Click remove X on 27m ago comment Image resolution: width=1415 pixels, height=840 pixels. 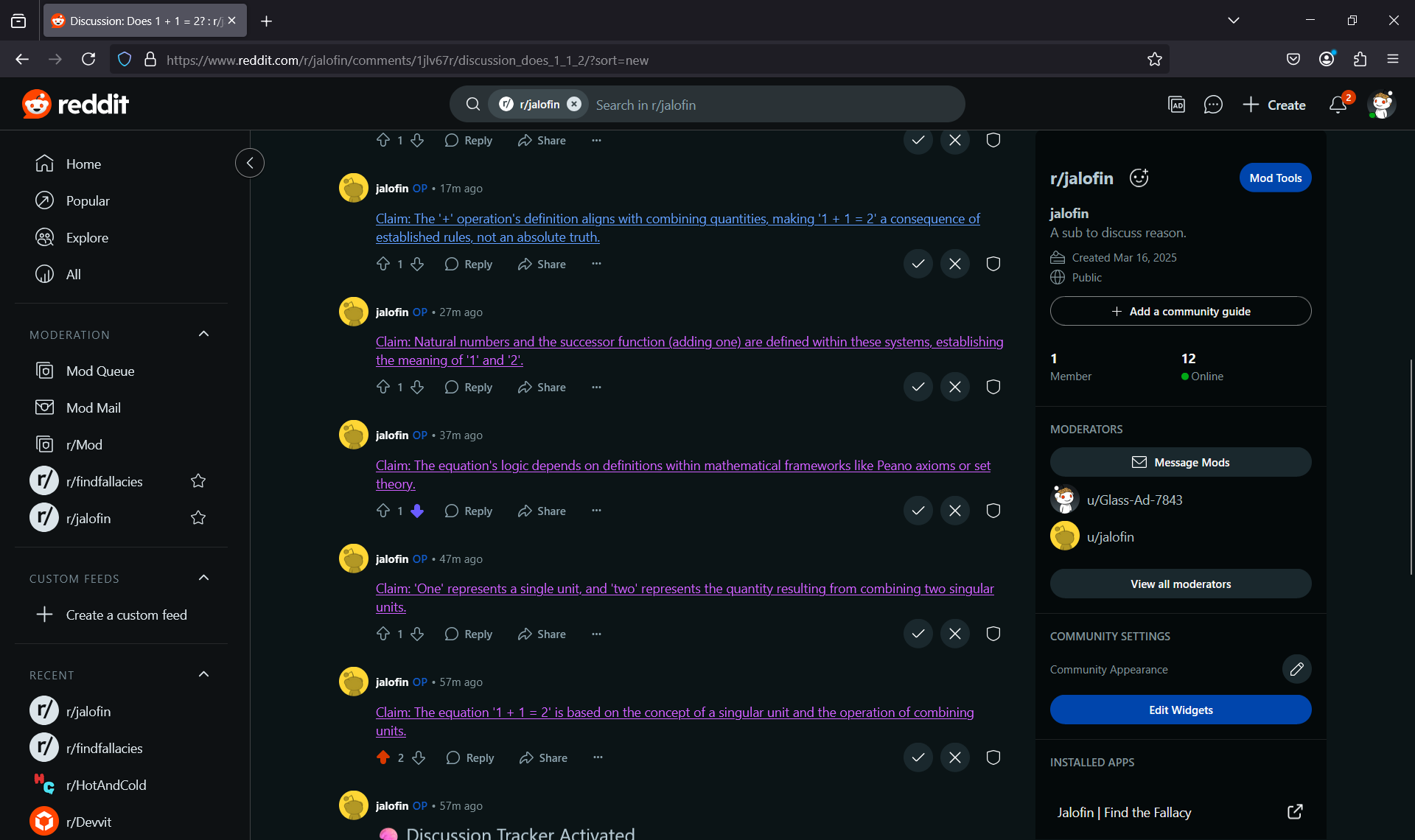[x=954, y=387]
